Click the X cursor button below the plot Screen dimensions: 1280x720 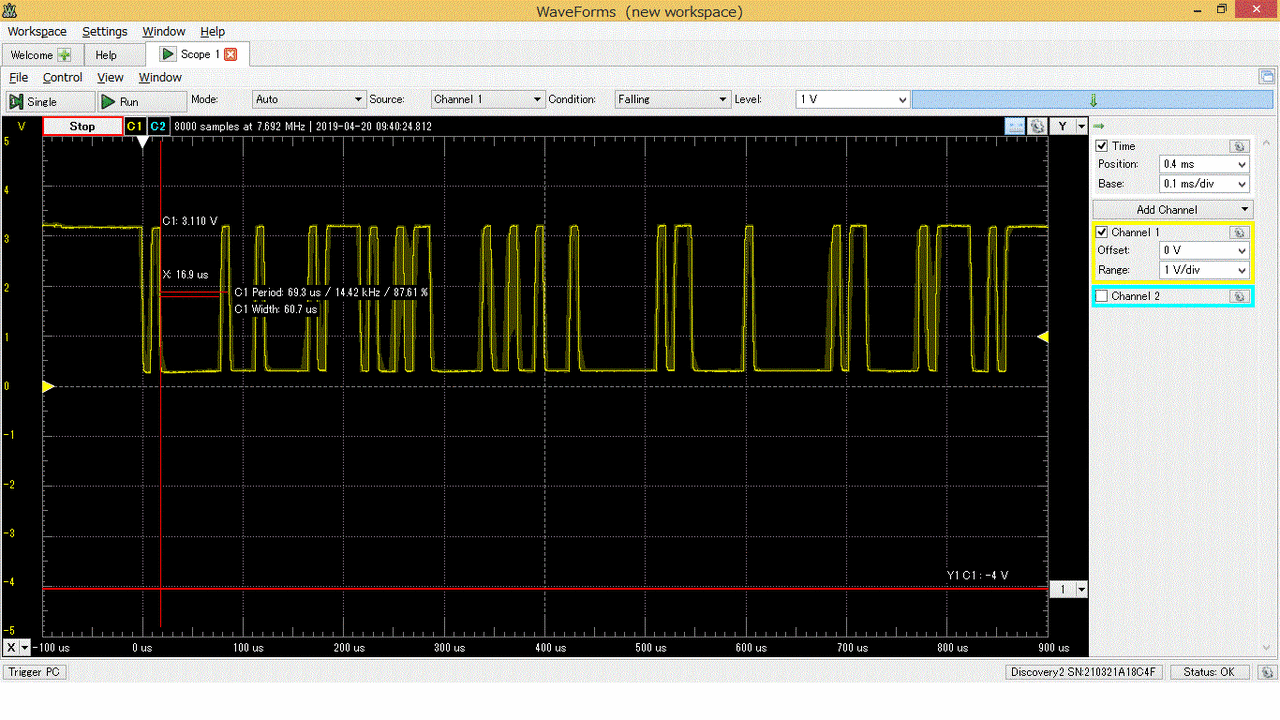pos(11,647)
